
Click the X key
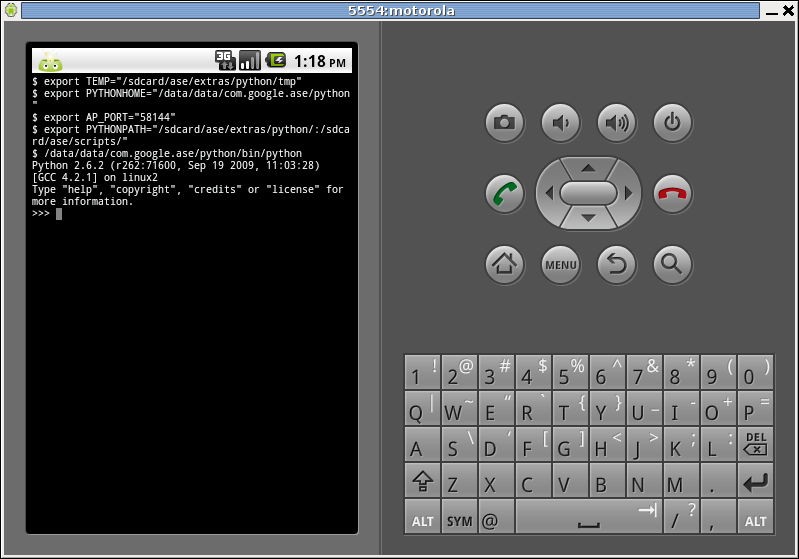(496, 480)
